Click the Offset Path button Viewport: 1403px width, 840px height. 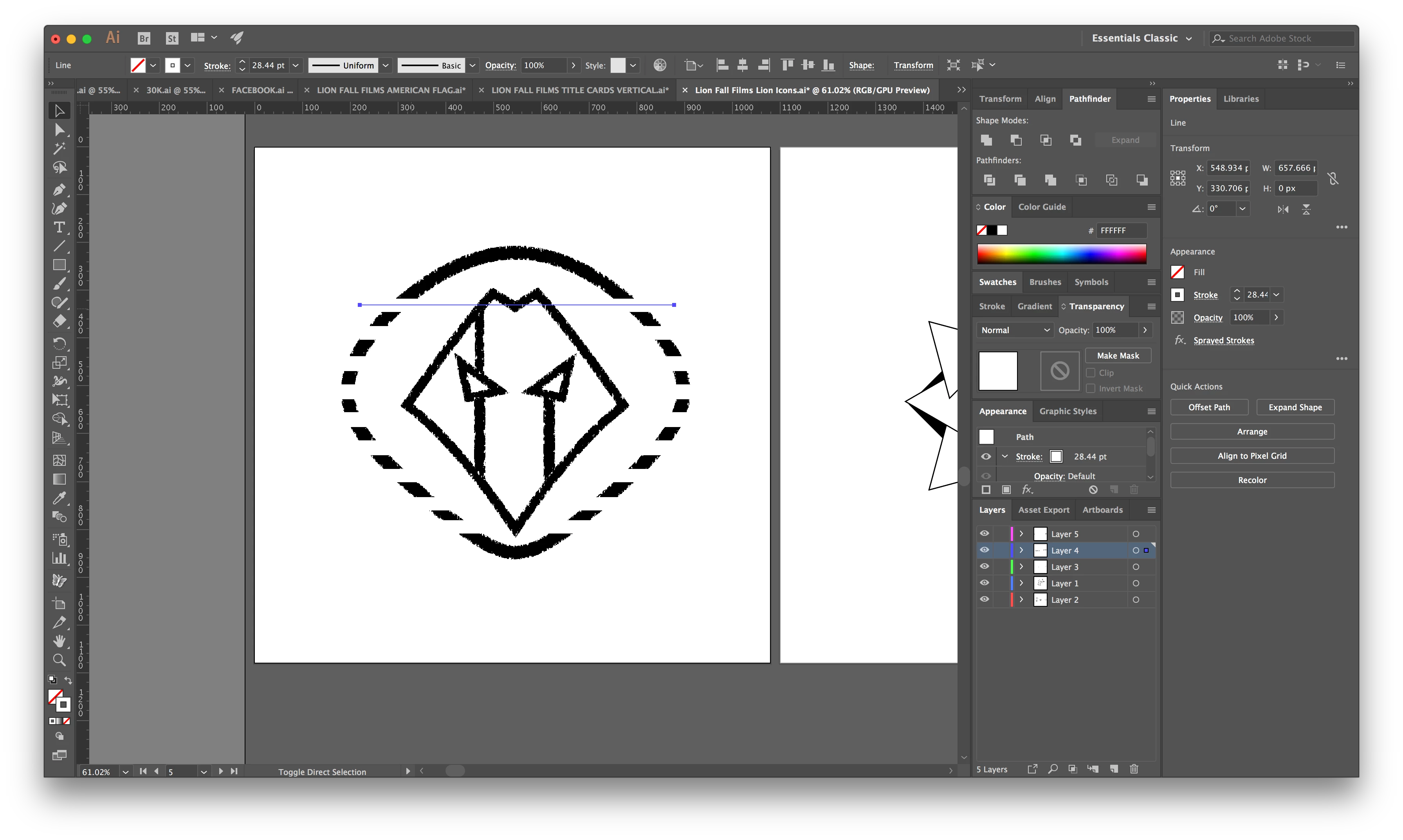point(1209,407)
